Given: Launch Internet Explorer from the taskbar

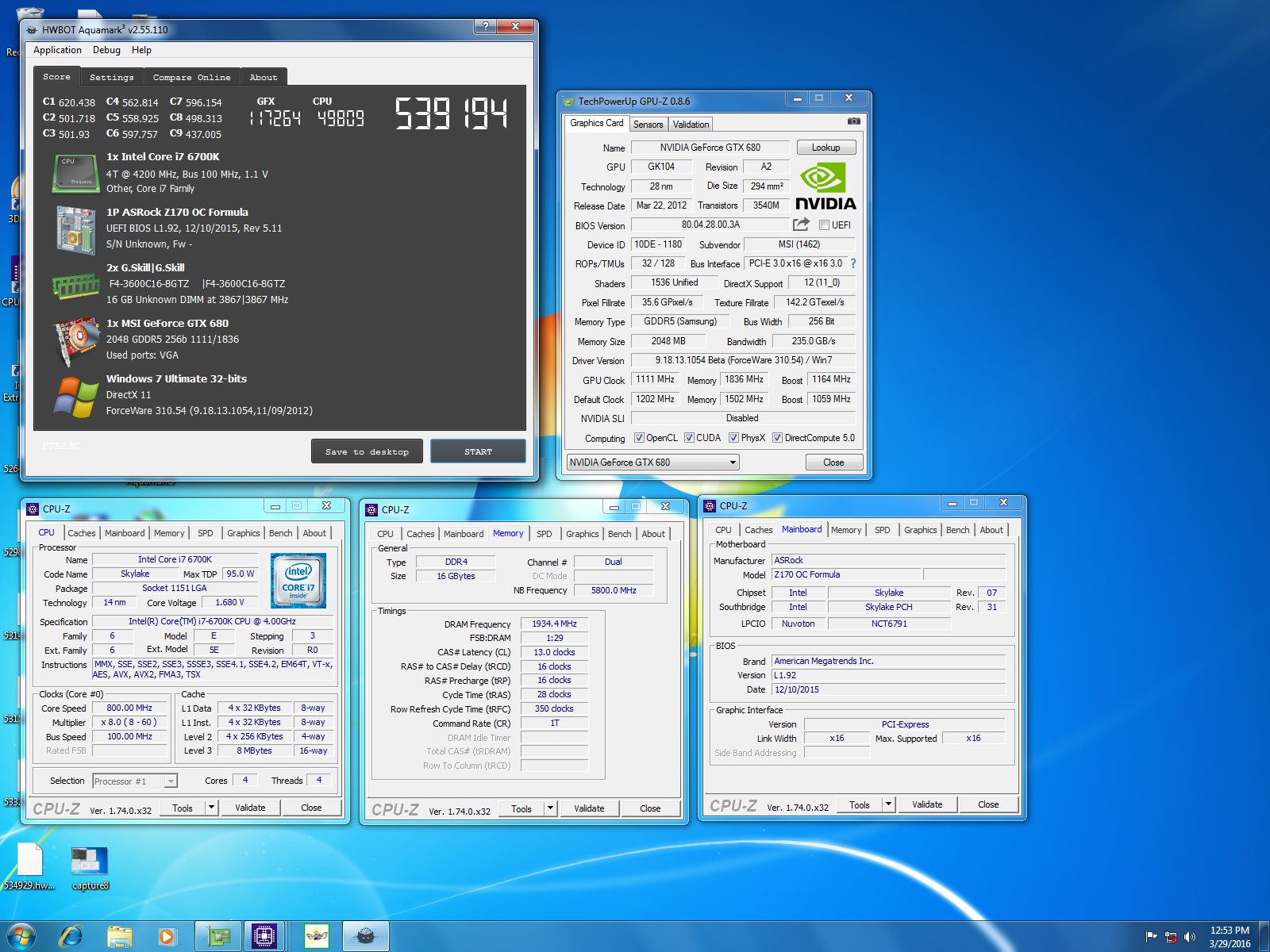Looking at the screenshot, I should click(71, 937).
